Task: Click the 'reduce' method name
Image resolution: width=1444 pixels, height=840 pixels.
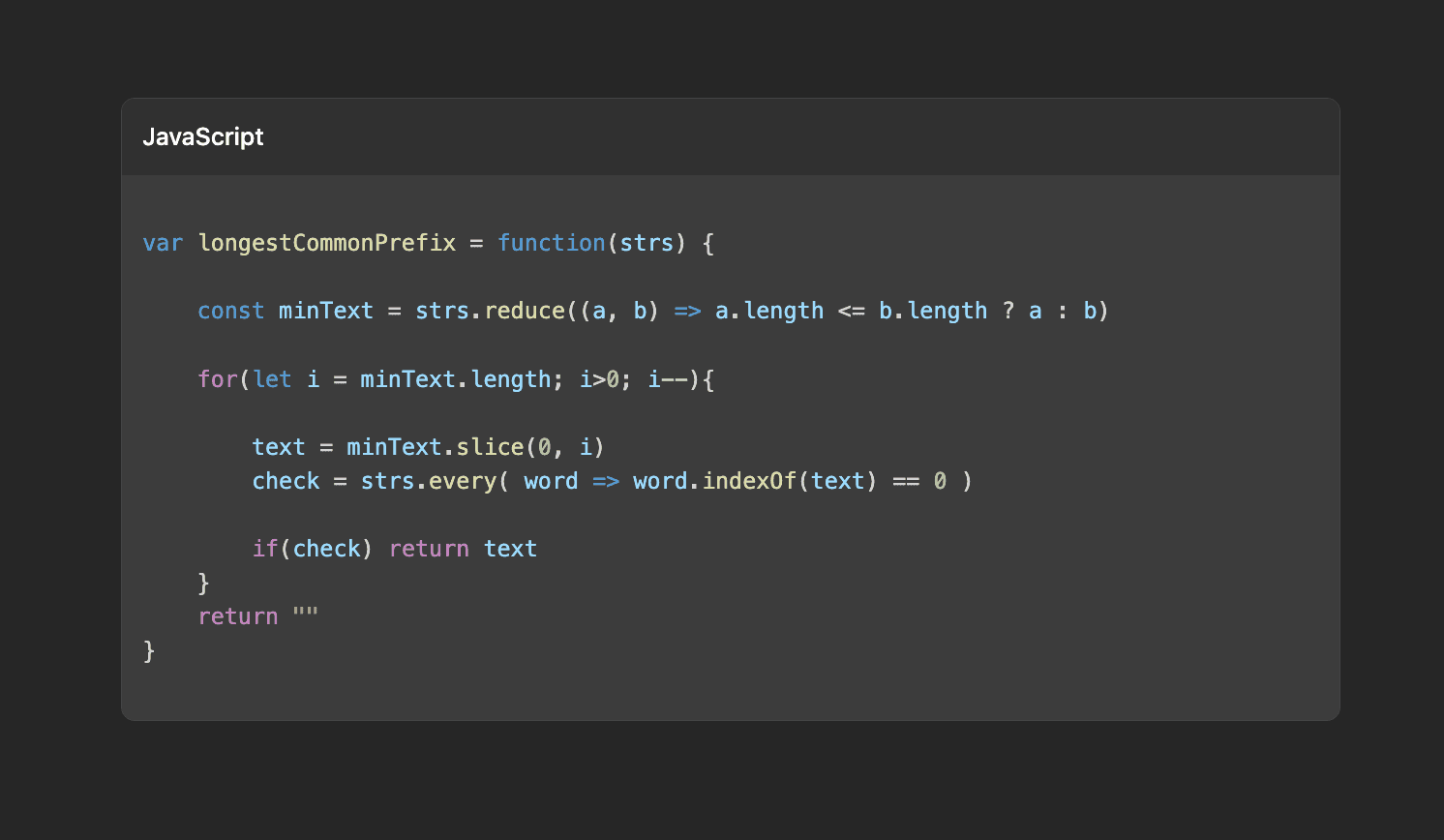Action: tap(525, 311)
